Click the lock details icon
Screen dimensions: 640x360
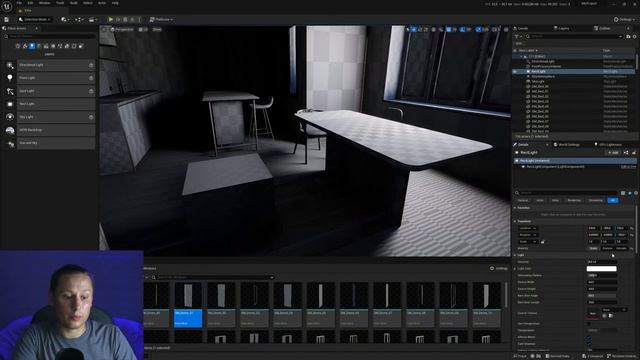coord(634,153)
